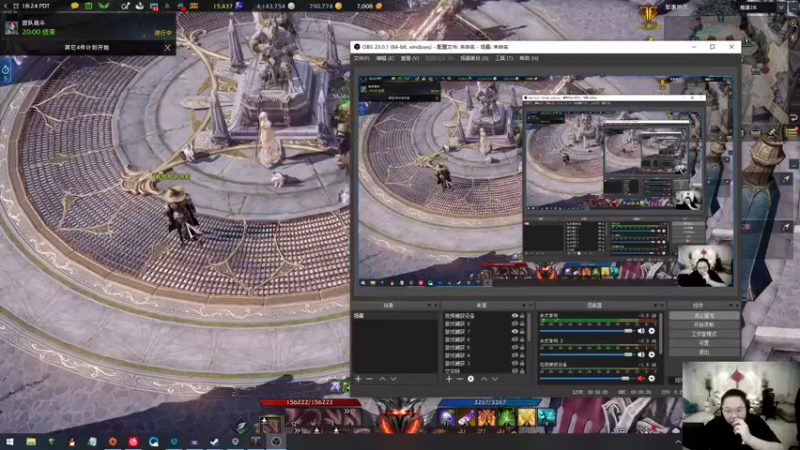Open the Scene Collection (S) menu in OBS
Image resolution: width=800 pixels, height=450 pixels.
point(474,58)
